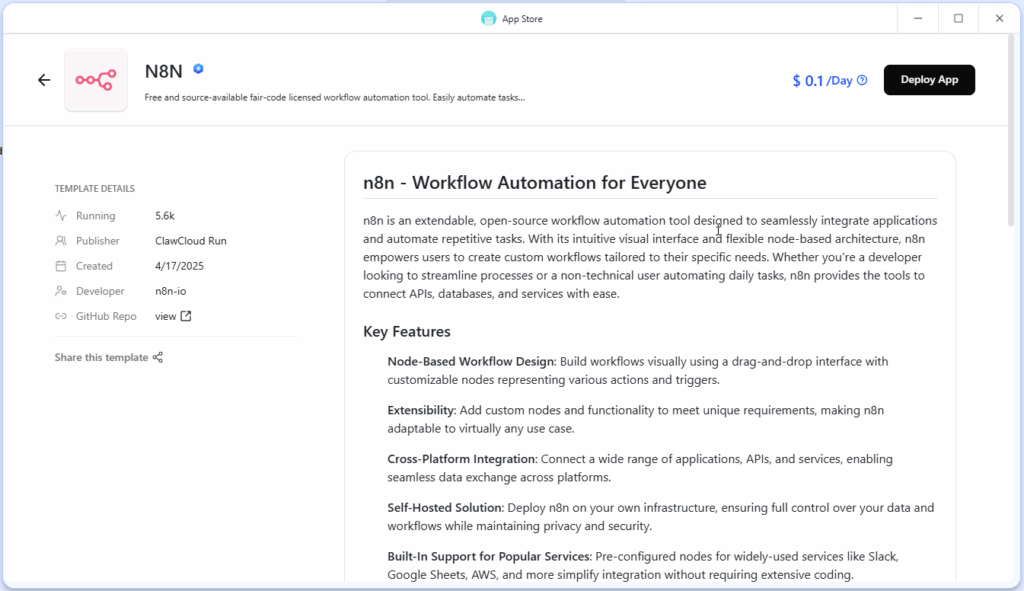
Task: Click the blue verified badge beside N8N
Action: (x=198, y=69)
